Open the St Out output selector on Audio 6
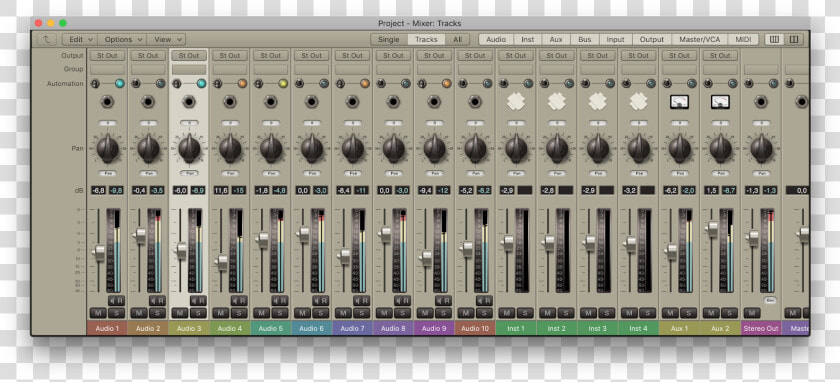Viewport: 840px width, 382px height. point(312,55)
